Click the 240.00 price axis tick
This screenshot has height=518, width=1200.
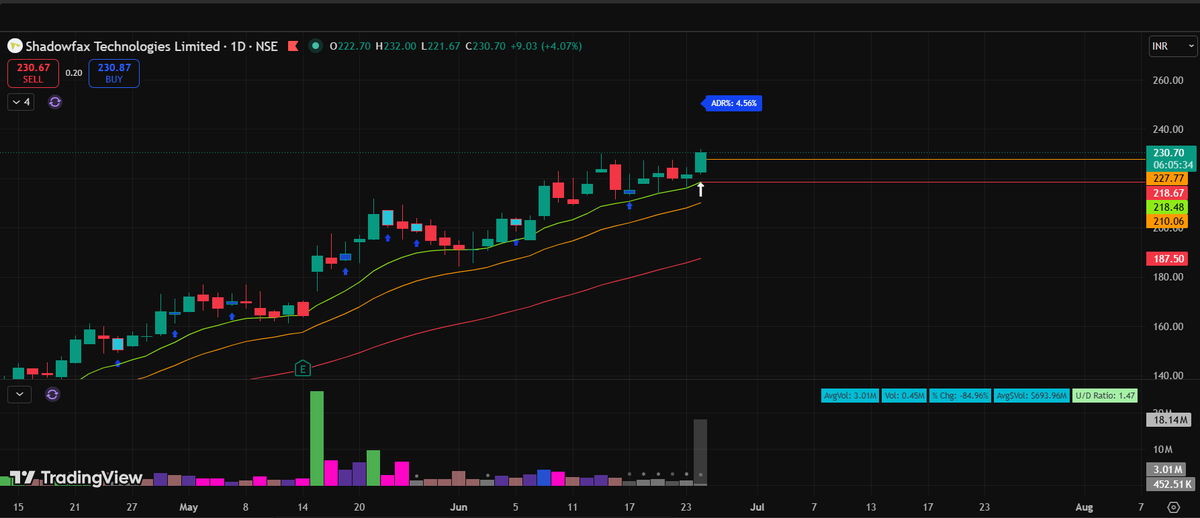(x=1168, y=130)
